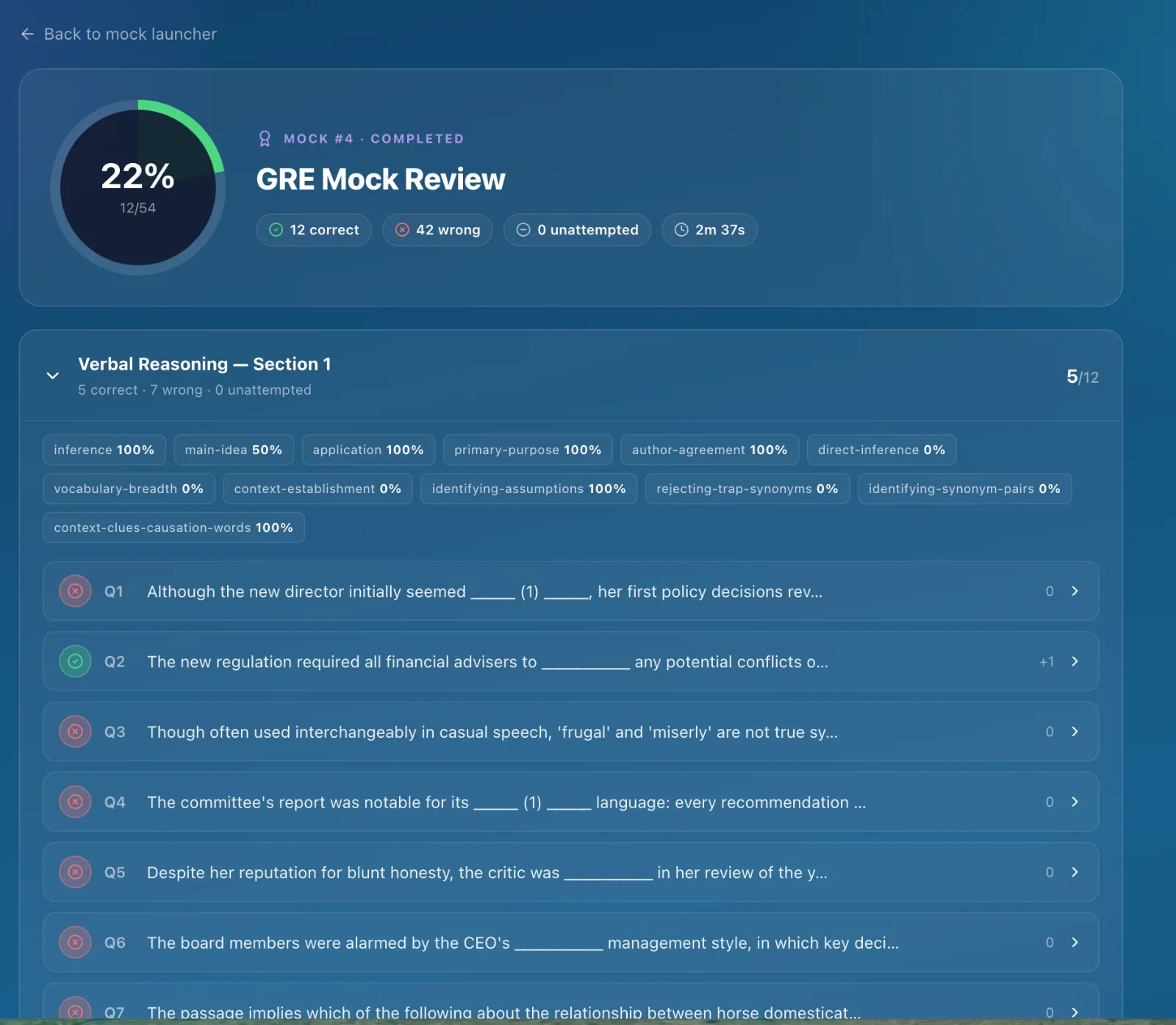Open Q6 about the CEO's management style
Viewport: 1176px width, 1025px height.
pos(571,942)
